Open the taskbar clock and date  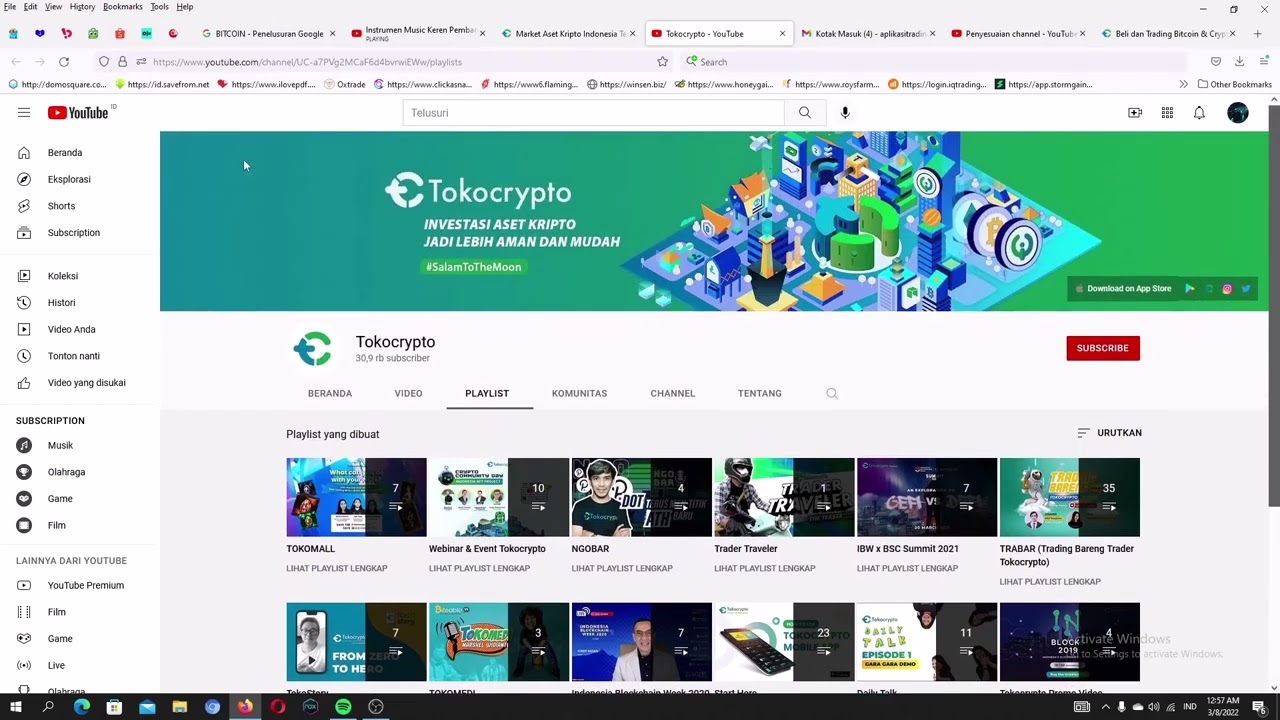(x=1223, y=707)
